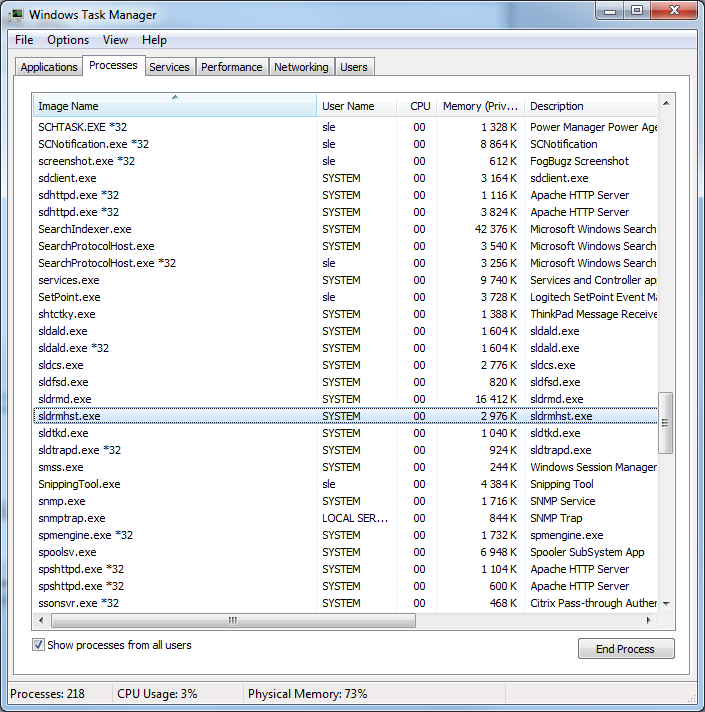
Task: Select the sldald.exe *32 process
Action: pyautogui.click(x=345, y=348)
